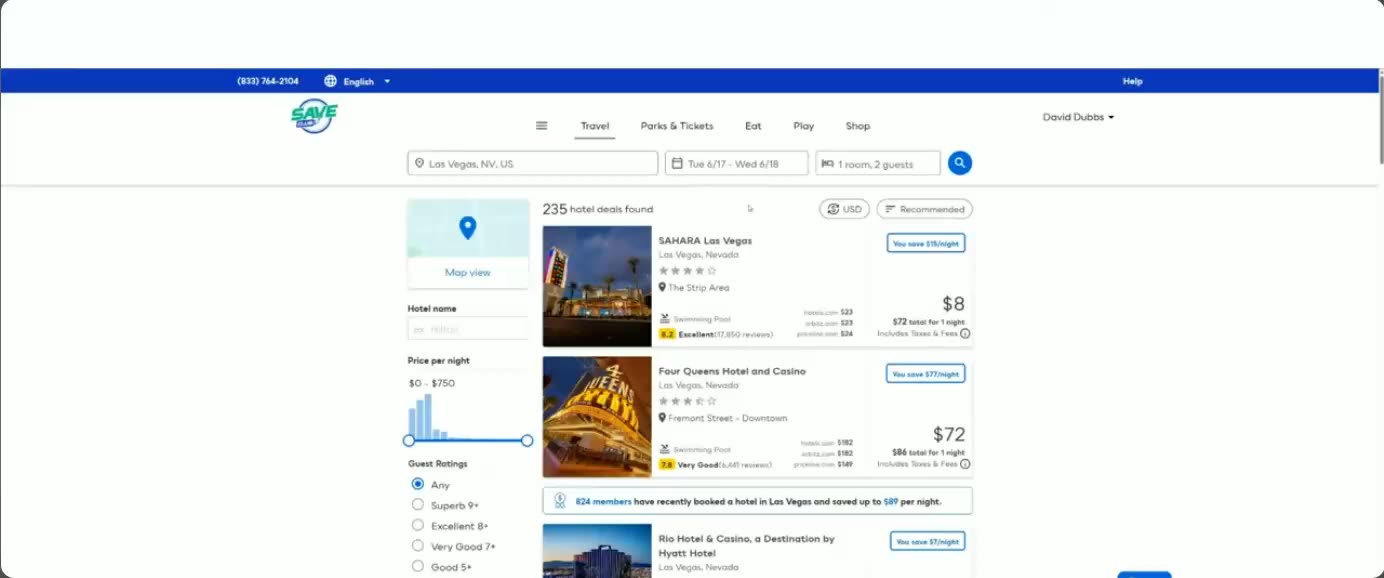Click the price slider minimum handle
Viewport: 1384px width, 578px height.
(x=408, y=440)
